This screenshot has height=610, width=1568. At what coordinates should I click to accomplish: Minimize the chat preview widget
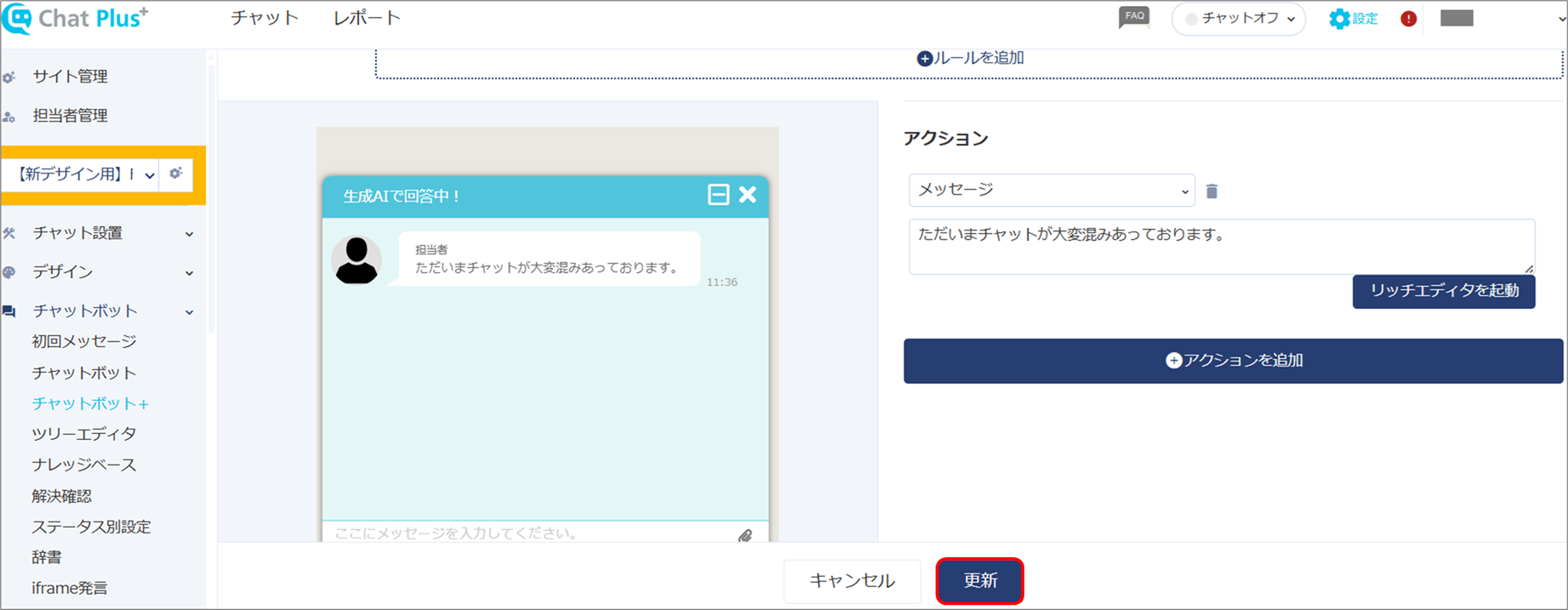(x=718, y=195)
